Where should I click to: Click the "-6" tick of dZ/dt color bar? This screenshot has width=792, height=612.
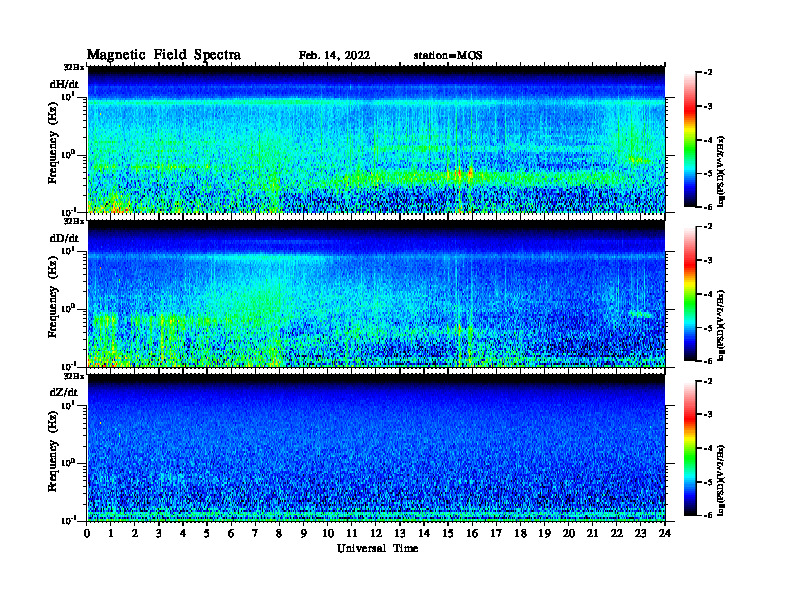click(708, 515)
